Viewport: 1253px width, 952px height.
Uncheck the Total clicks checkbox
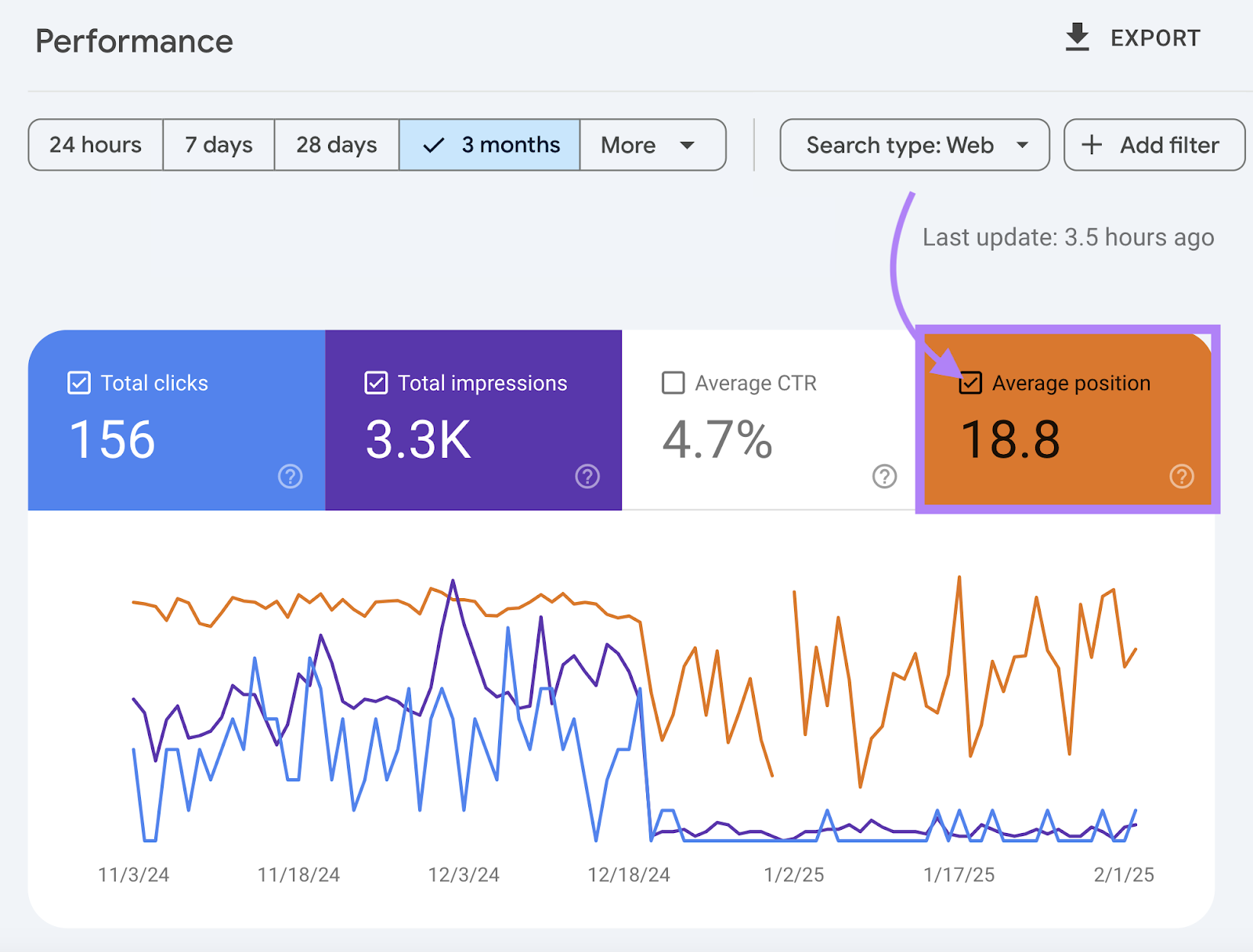pos(78,383)
